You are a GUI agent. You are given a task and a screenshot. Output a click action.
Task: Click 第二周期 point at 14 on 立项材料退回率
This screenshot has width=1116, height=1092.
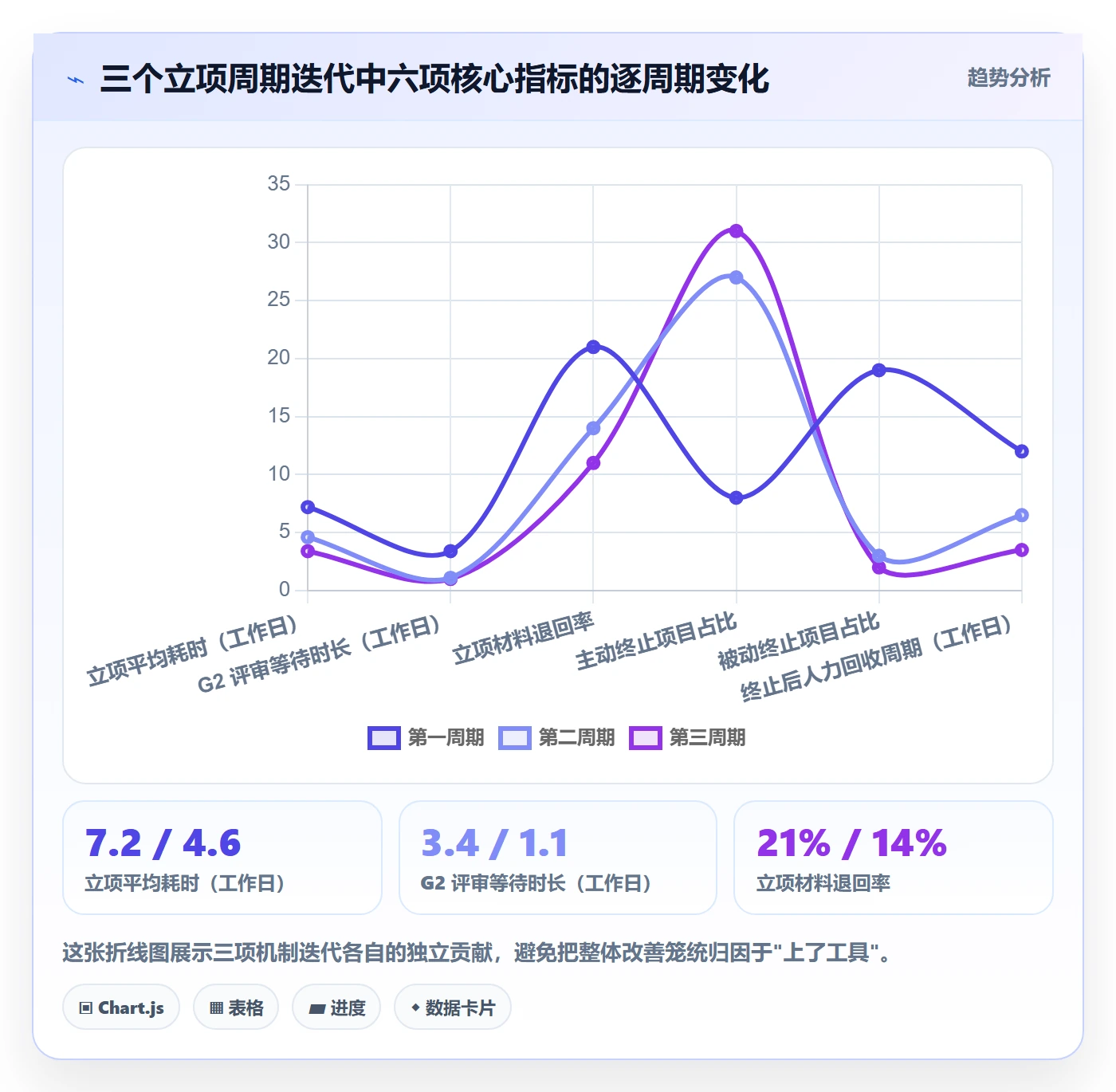pos(593,428)
